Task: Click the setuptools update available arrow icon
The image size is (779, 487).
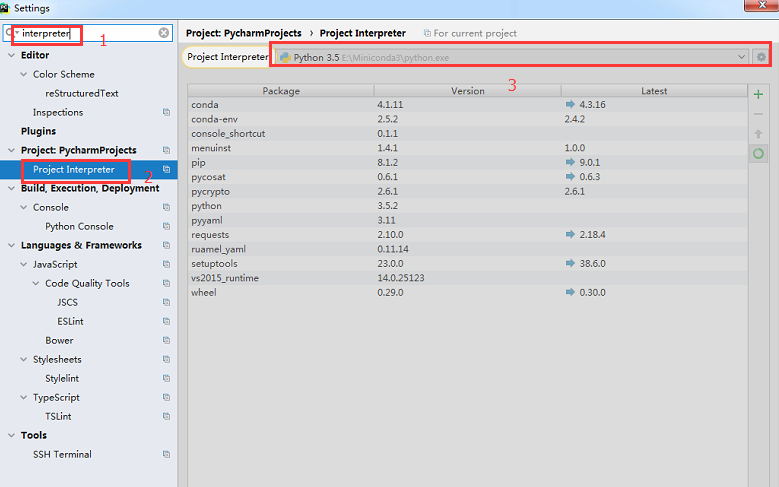Action: 570,263
